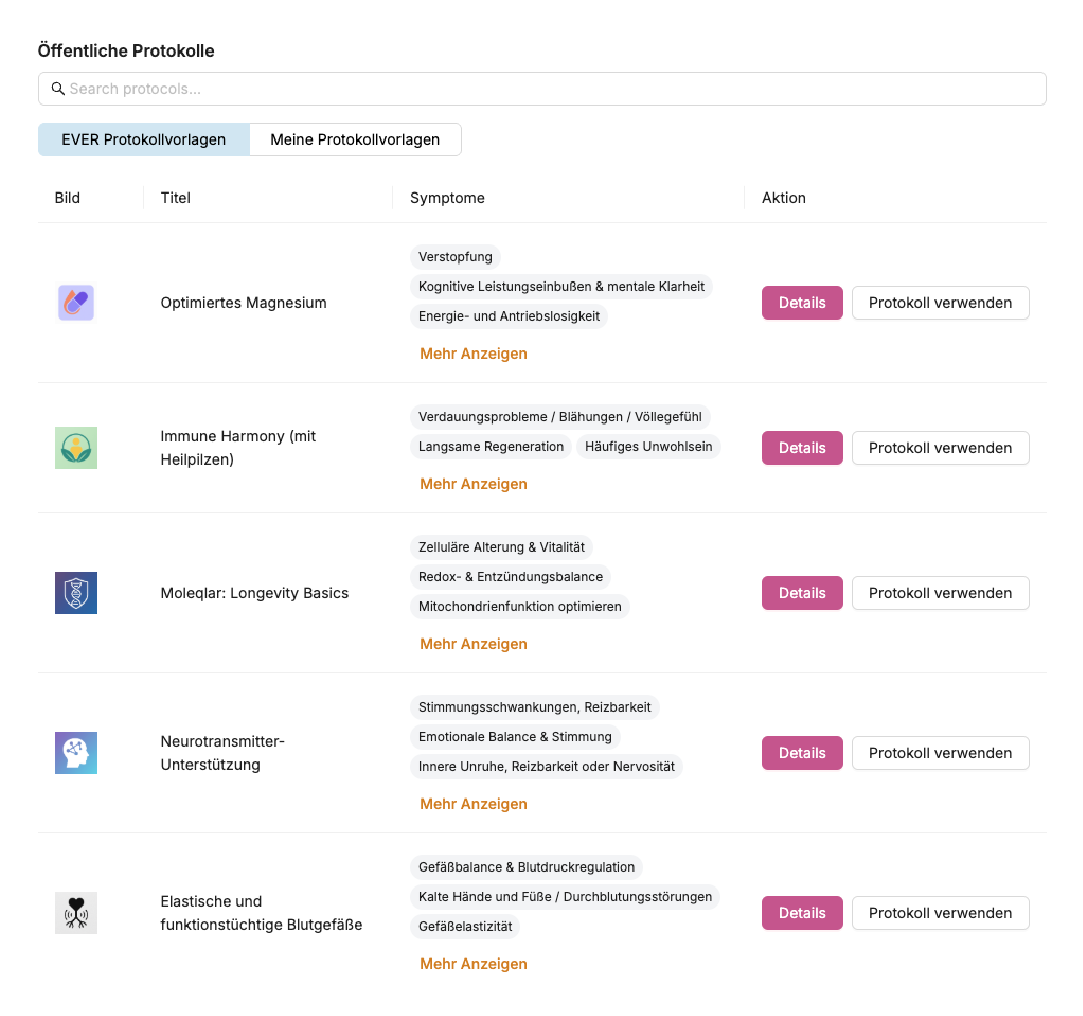Screen dimensions: 1083x1016
Task: Expand Mehr Anzeigen for Immune Harmony
Action: pos(473,484)
